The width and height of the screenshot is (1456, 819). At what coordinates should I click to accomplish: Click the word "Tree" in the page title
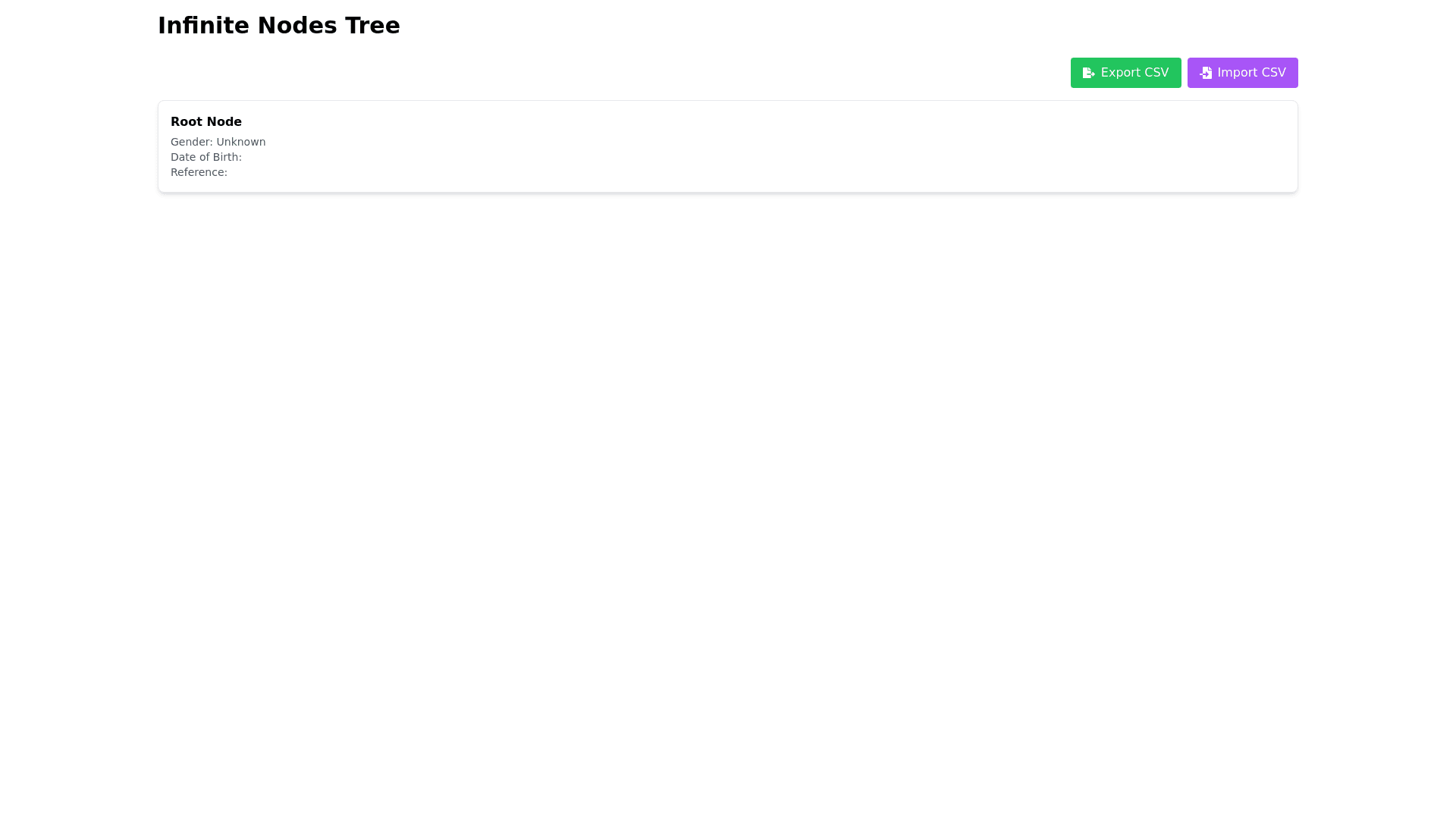click(x=372, y=25)
